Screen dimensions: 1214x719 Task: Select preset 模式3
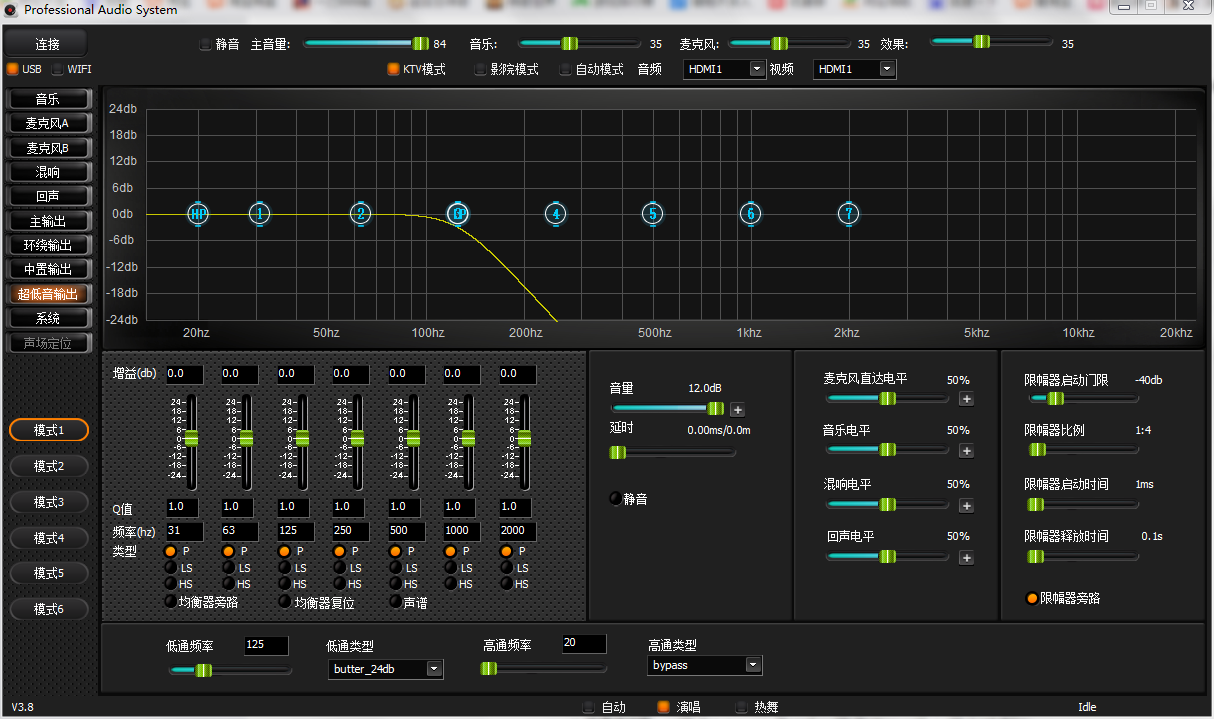49,502
